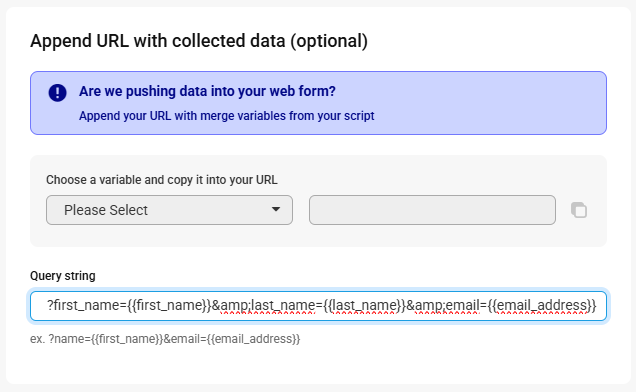This screenshot has height=392, width=636.
Task: Click {{email_address}} in the example hint line
Action: (254, 339)
